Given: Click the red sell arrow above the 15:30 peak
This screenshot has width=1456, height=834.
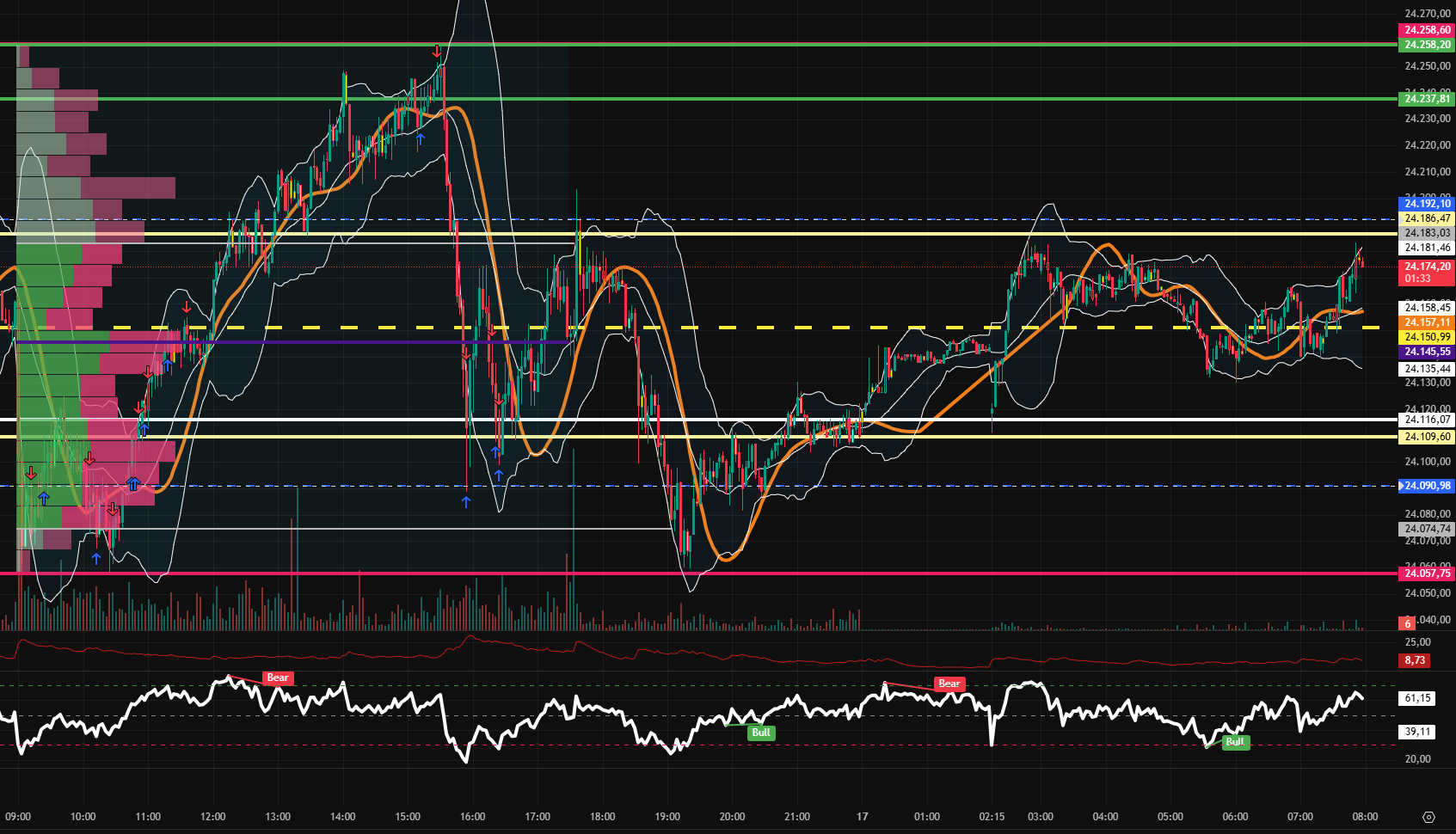Looking at the screenshot, I should point(437,52).
